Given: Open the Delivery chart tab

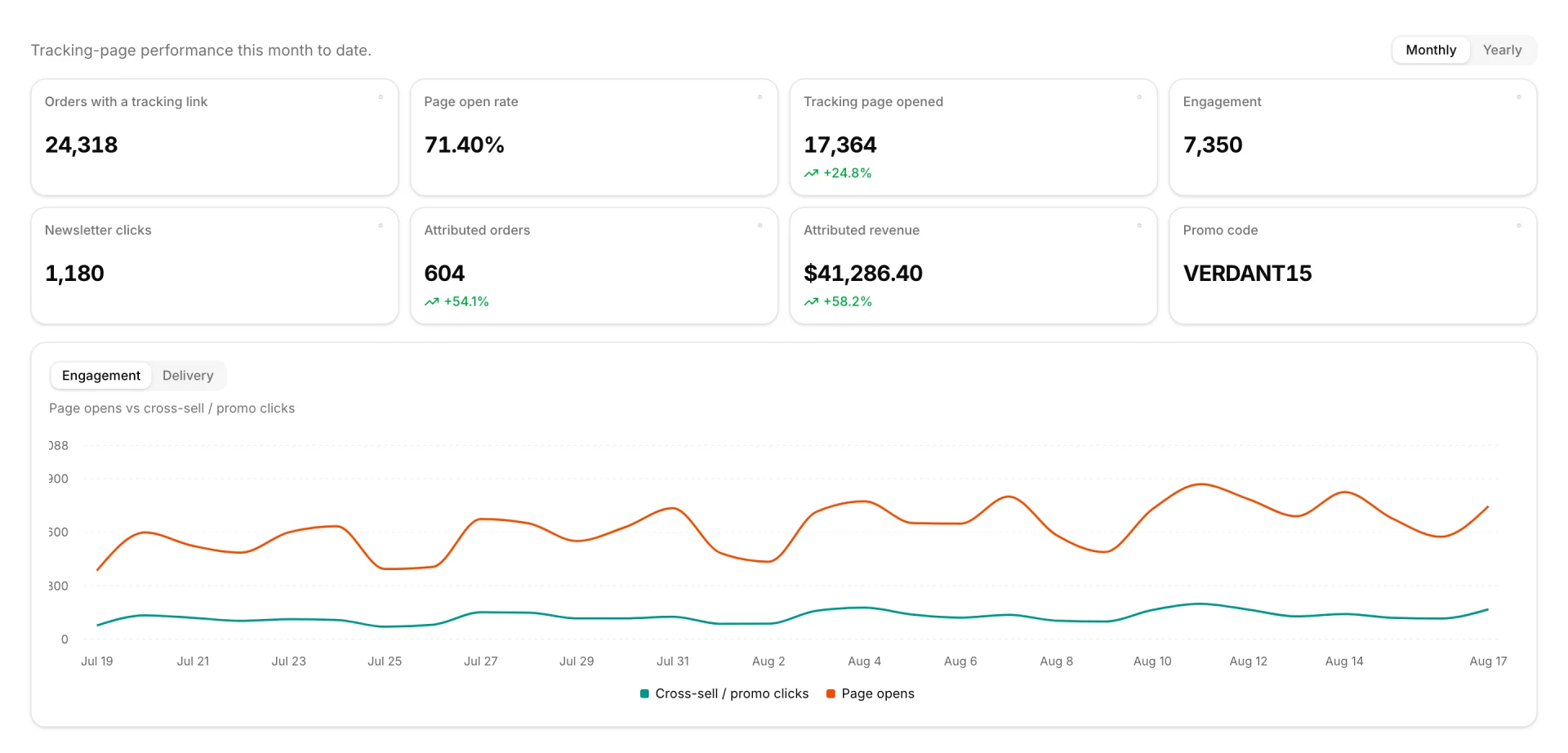Looking at the screenshot, I should (x=188, y=376).
